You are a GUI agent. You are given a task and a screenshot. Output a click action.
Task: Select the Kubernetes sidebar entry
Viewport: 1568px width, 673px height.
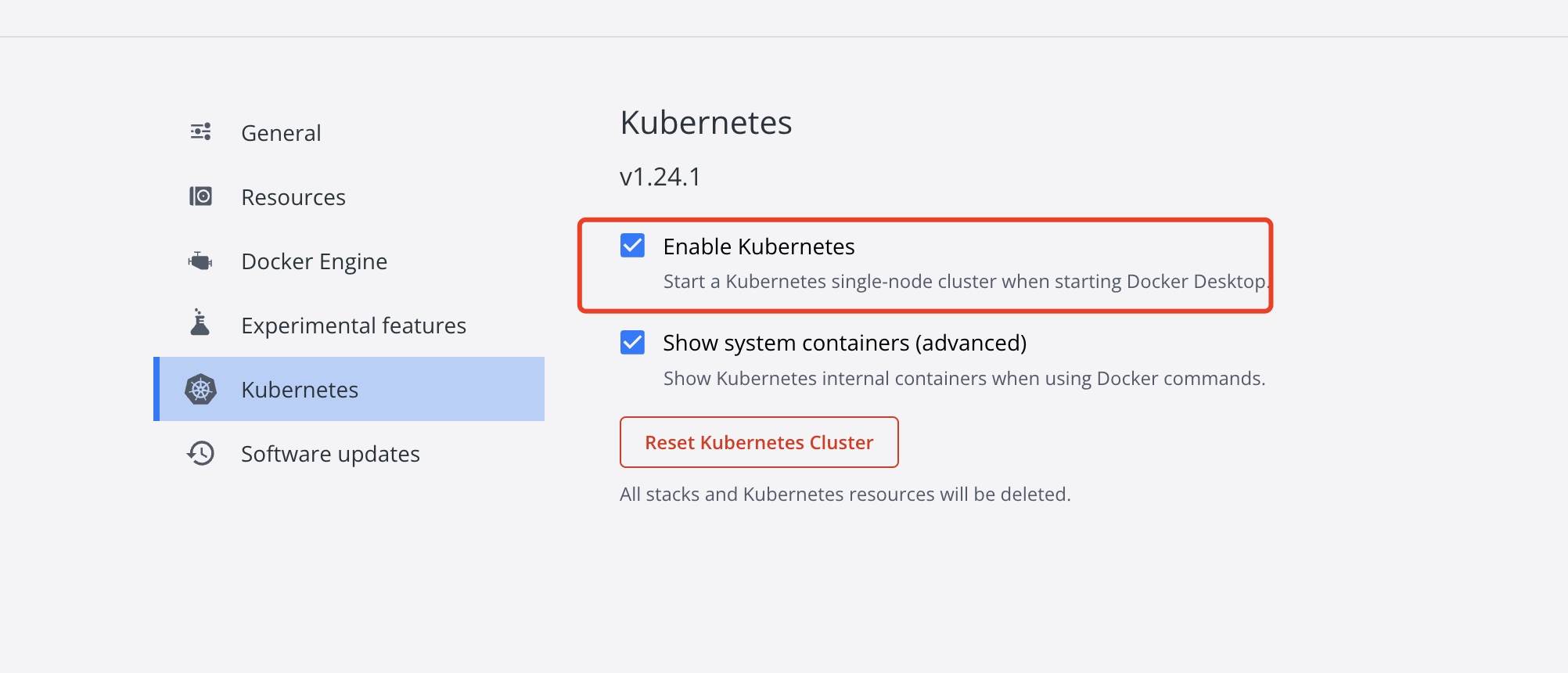click(300, 389)
